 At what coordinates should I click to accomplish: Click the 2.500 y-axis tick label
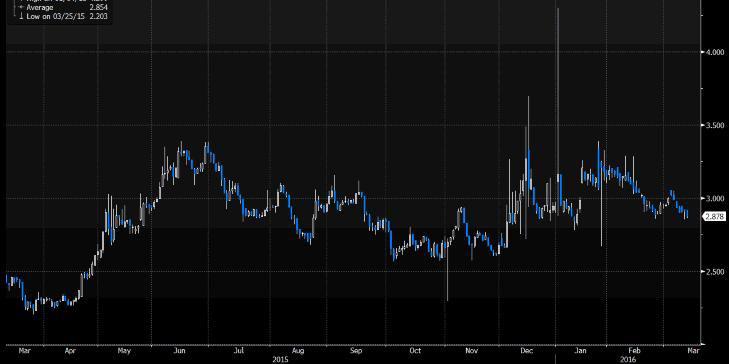714,271
